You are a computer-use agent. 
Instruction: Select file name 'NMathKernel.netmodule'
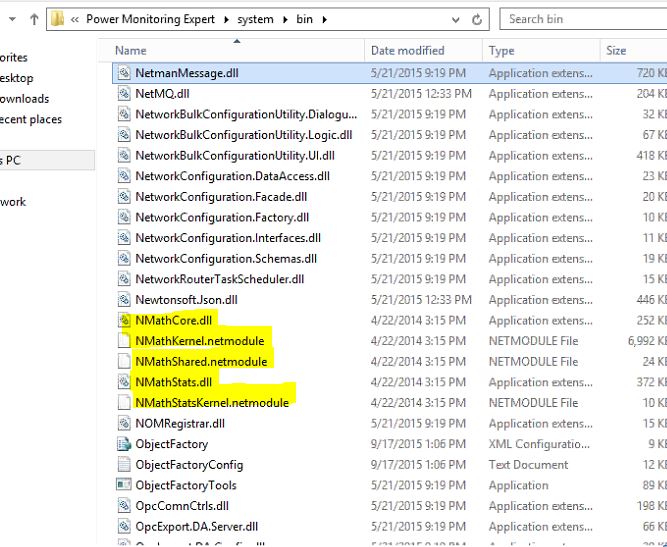point(200,341)
